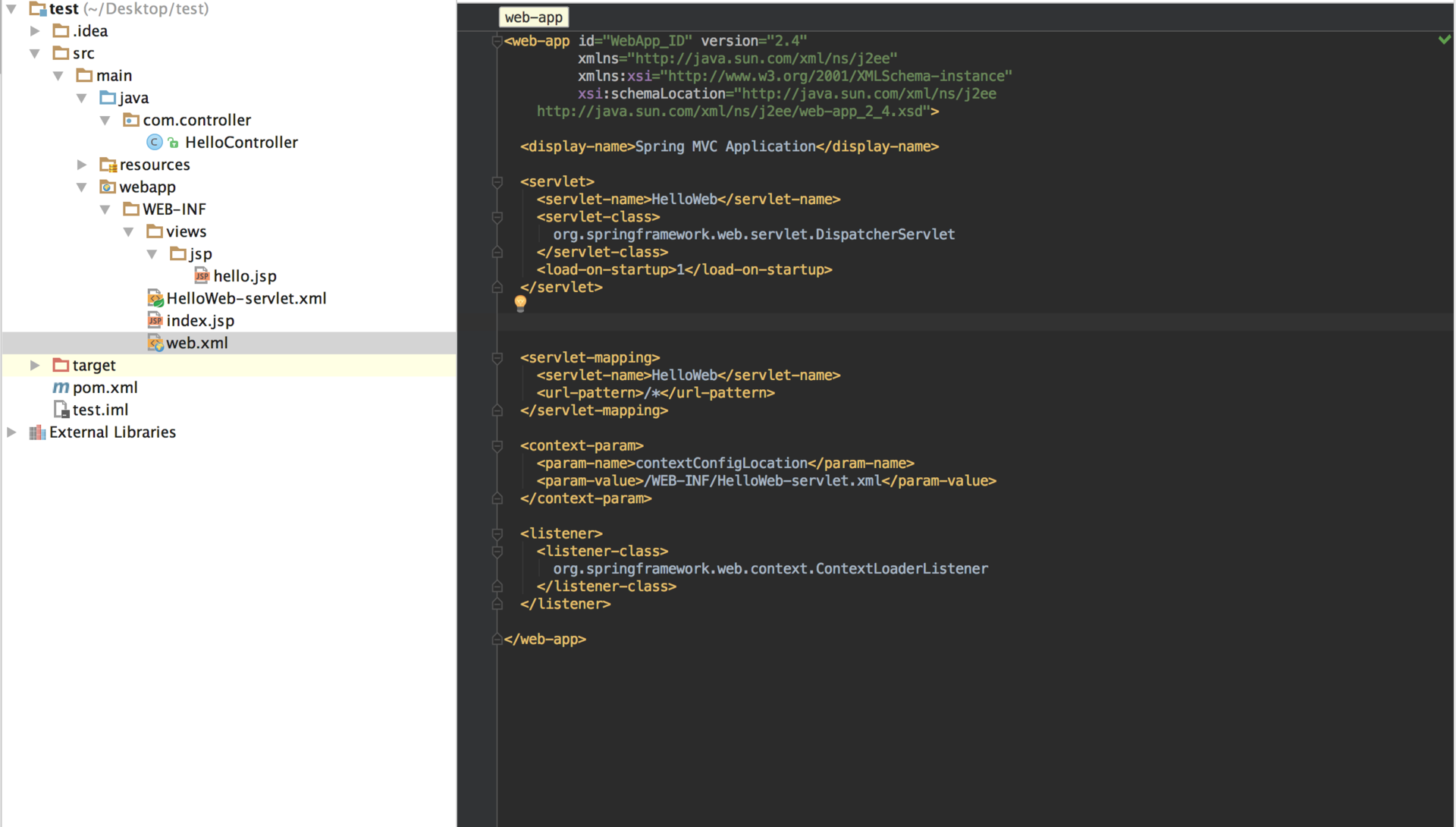This screenshot has height=827, width=1456.
Task: Click the web.xml file icon
Action: tap(155, 343)
